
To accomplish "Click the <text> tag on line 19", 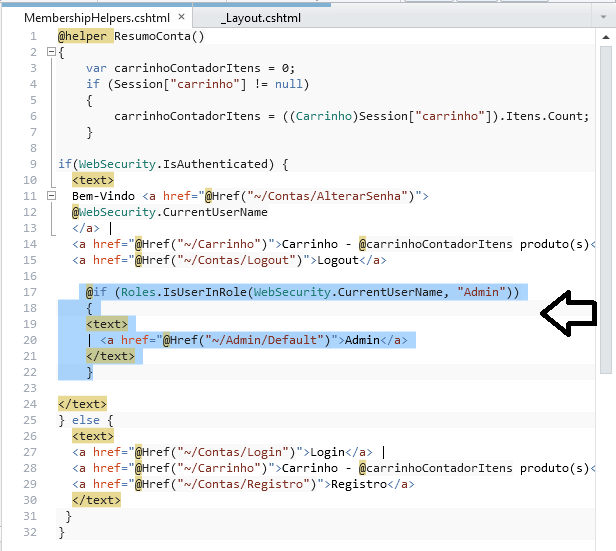I will pyautogui.click(x=107, y=324).
